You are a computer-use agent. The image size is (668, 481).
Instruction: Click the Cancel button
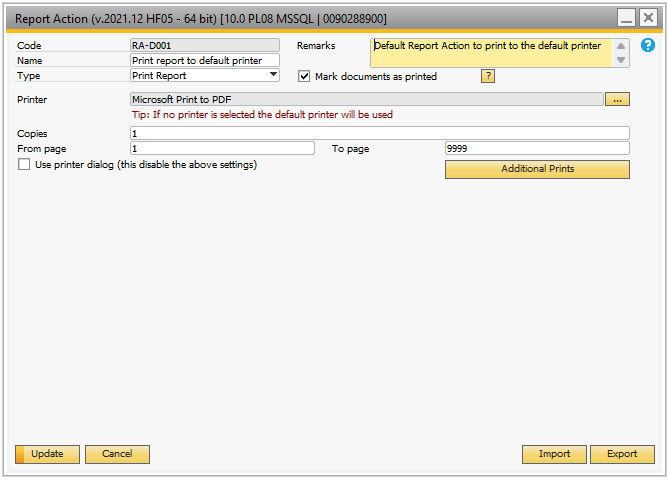(117, 454)
